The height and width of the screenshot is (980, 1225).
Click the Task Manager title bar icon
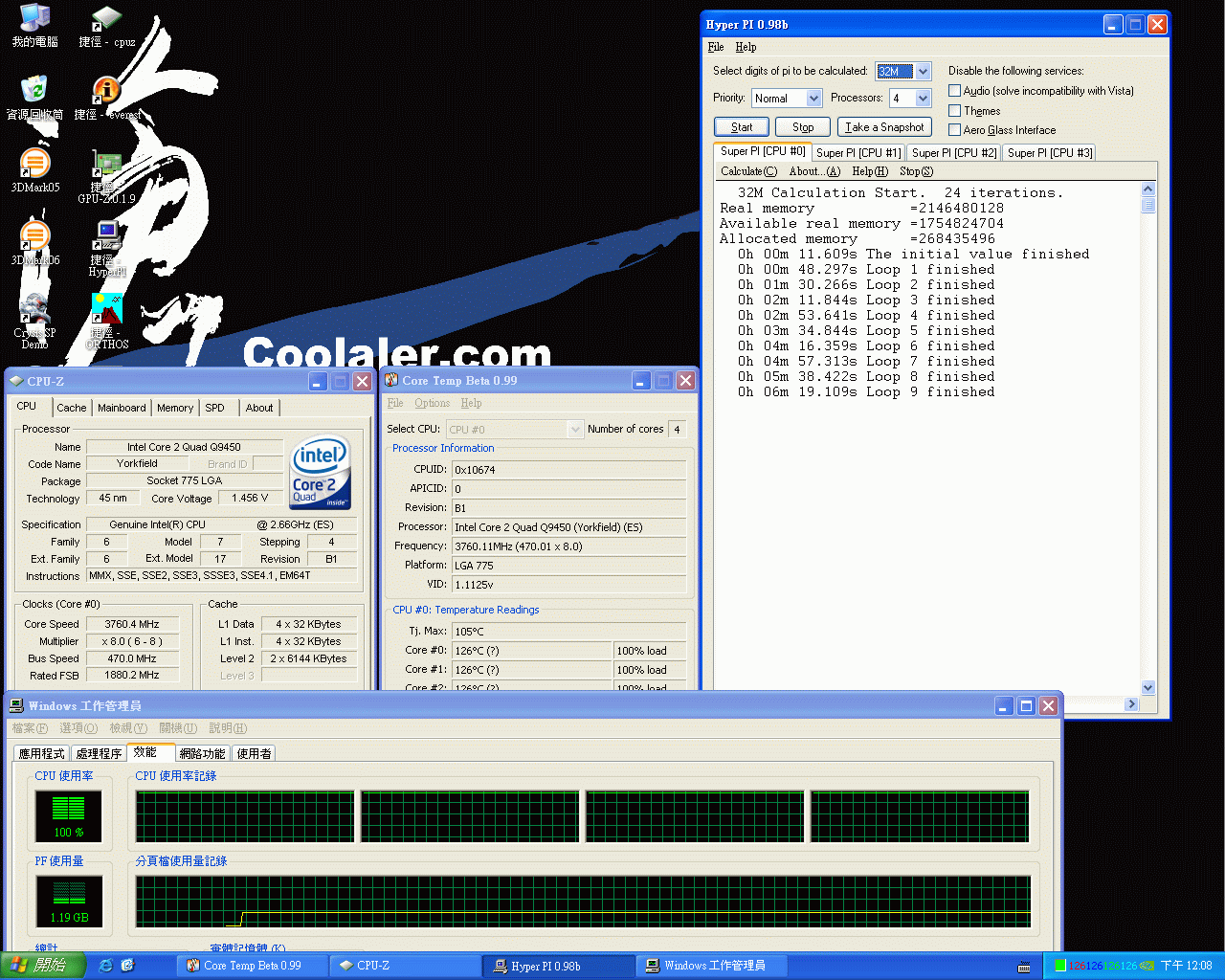pos(16,705)
